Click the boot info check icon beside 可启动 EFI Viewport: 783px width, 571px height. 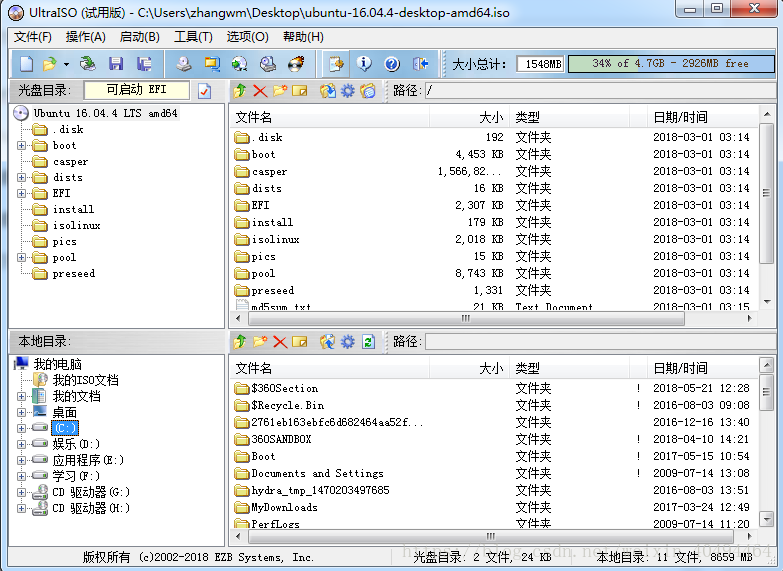205,91
